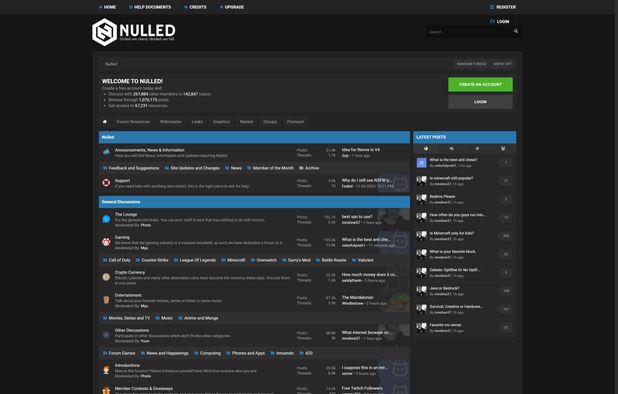Screen dimensions: 618x394
Task: Open the Support forum title
Action: pyautogui.click(x=122, y=181)
